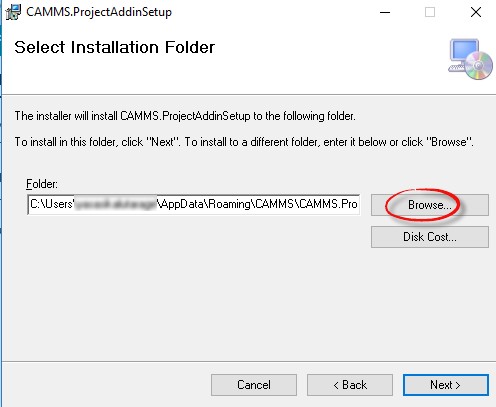Open the installer icon system menu in title bar
The width and height of the screenshot is (496, 407).
click(x=13, y=12)
